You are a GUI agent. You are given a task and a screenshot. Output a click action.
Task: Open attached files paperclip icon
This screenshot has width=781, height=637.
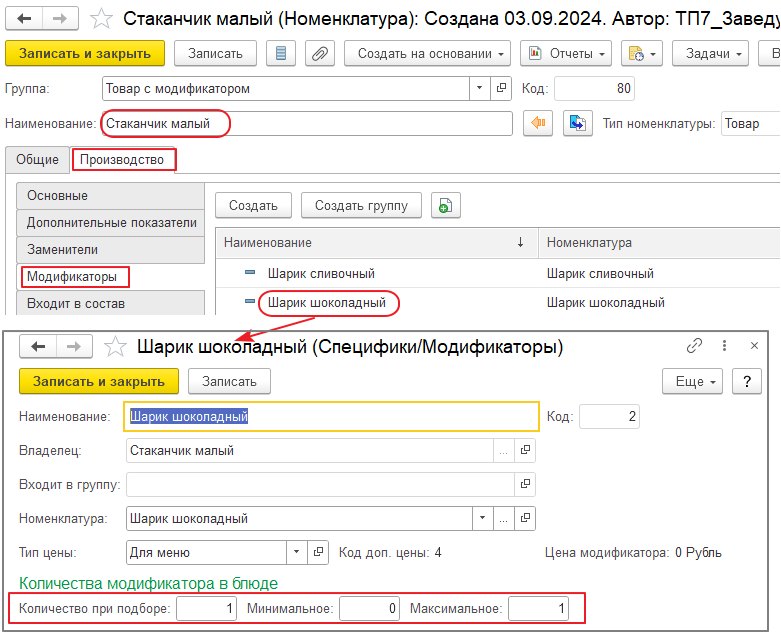coord(320,53)
